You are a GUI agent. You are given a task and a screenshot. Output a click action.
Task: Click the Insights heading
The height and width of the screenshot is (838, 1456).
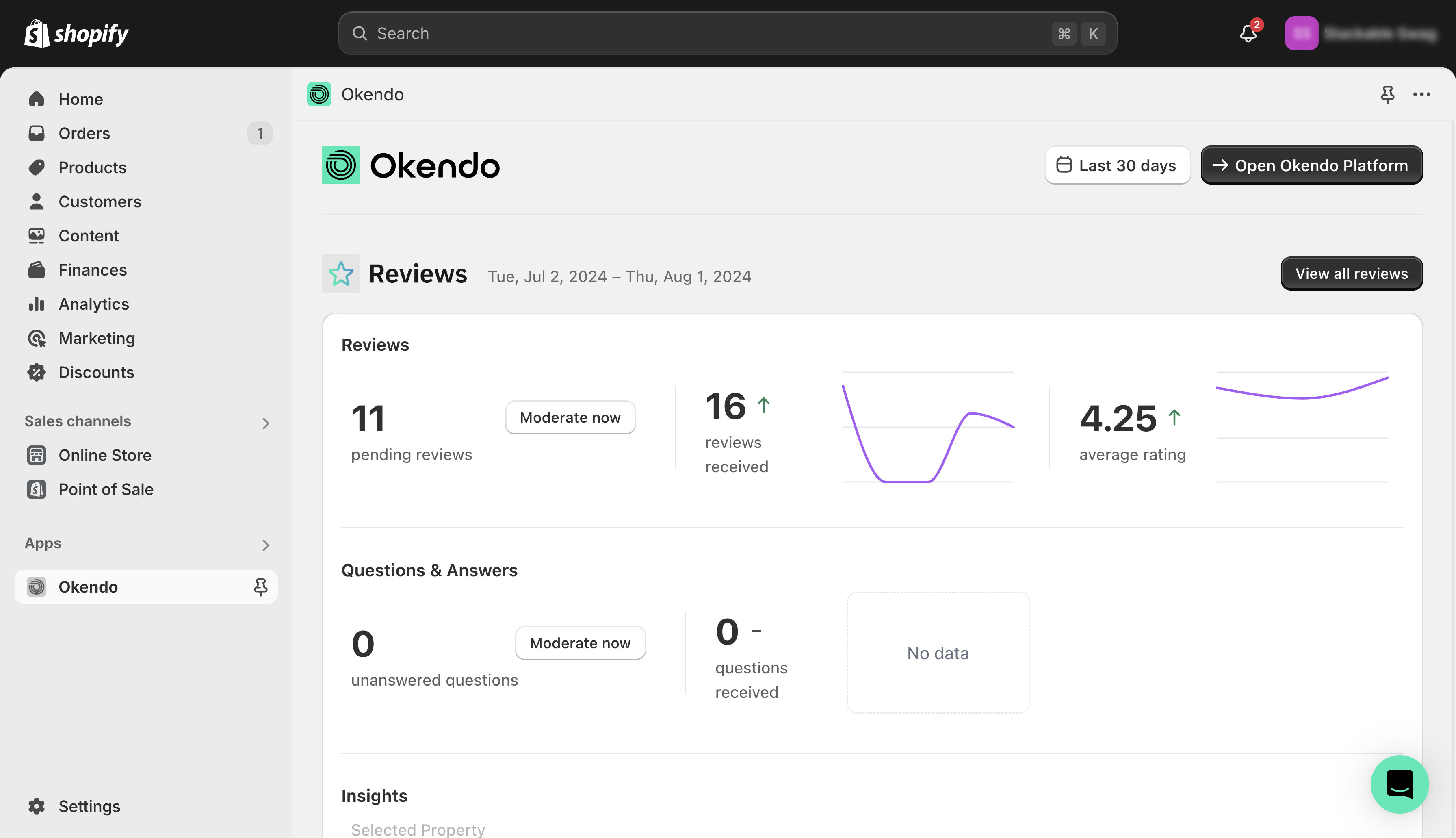coord(374,795)
